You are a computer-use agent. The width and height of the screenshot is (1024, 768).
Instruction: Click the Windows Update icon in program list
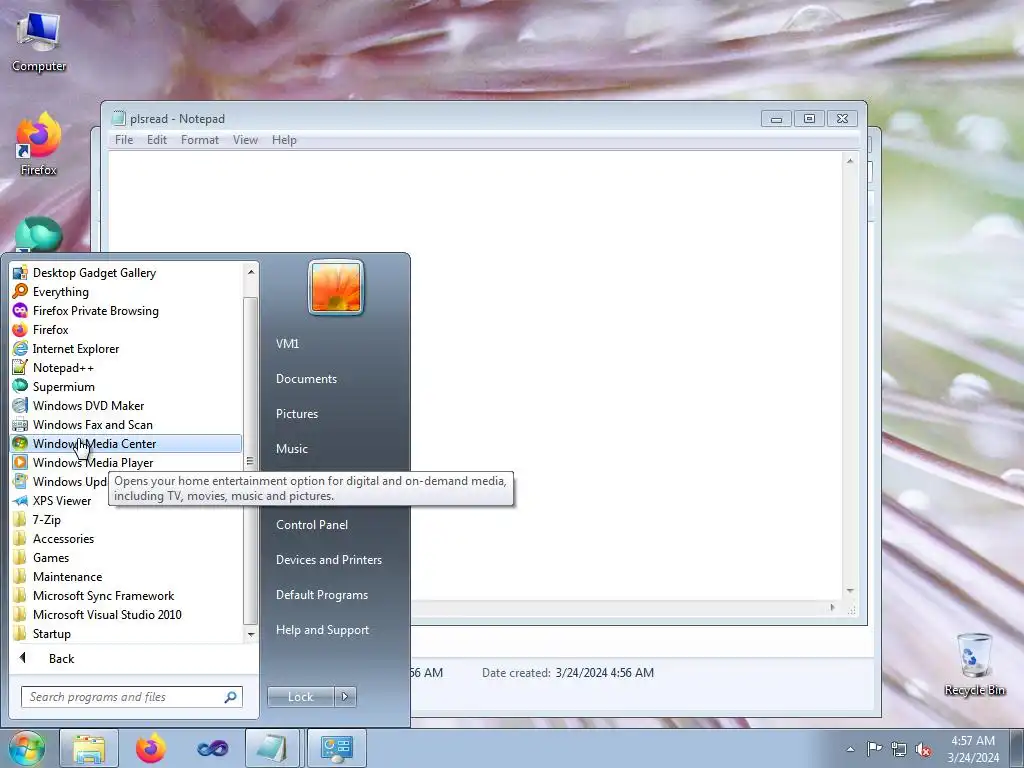coord(20,481)
